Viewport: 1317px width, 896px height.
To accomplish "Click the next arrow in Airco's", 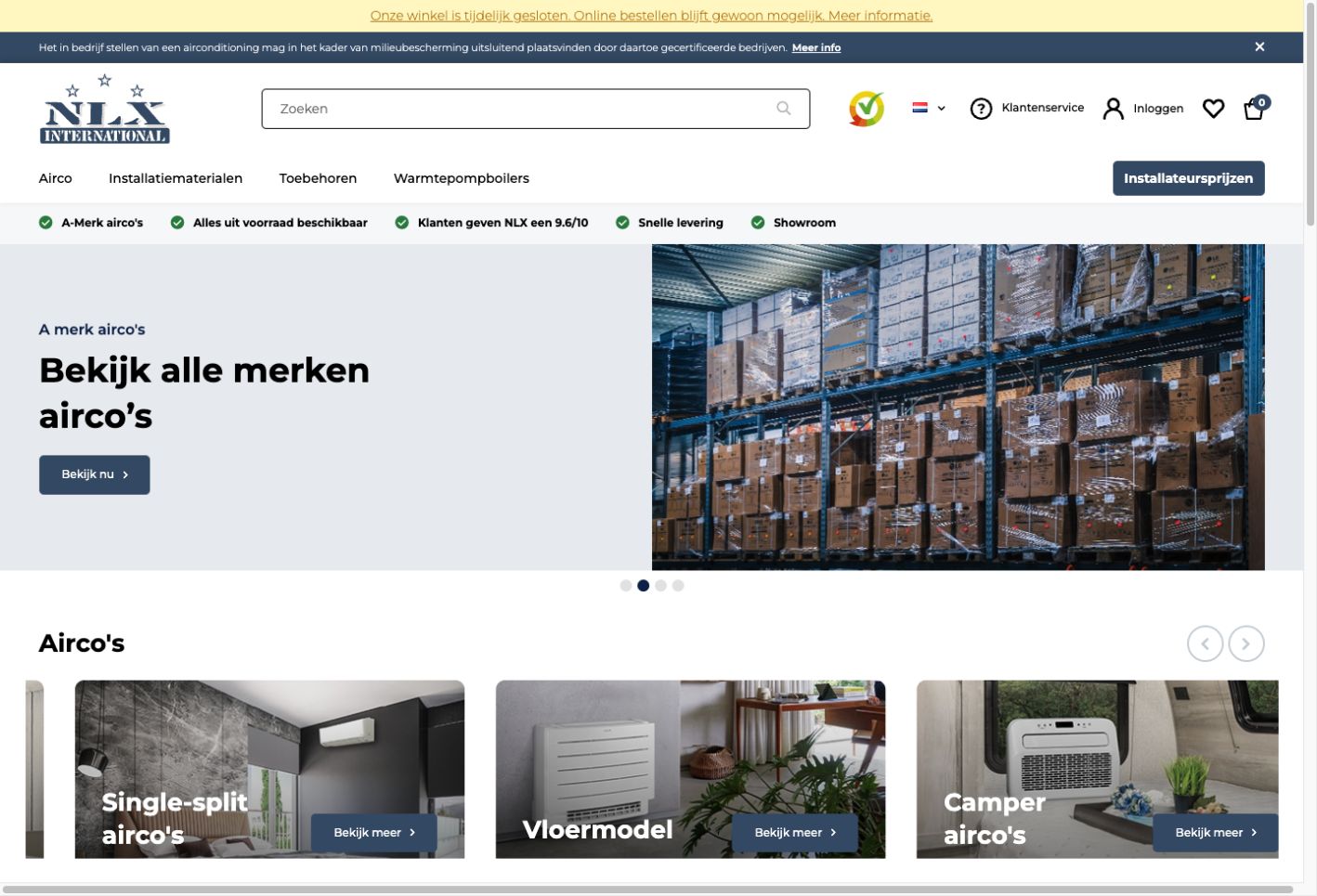I will (x=1246, y=643).
